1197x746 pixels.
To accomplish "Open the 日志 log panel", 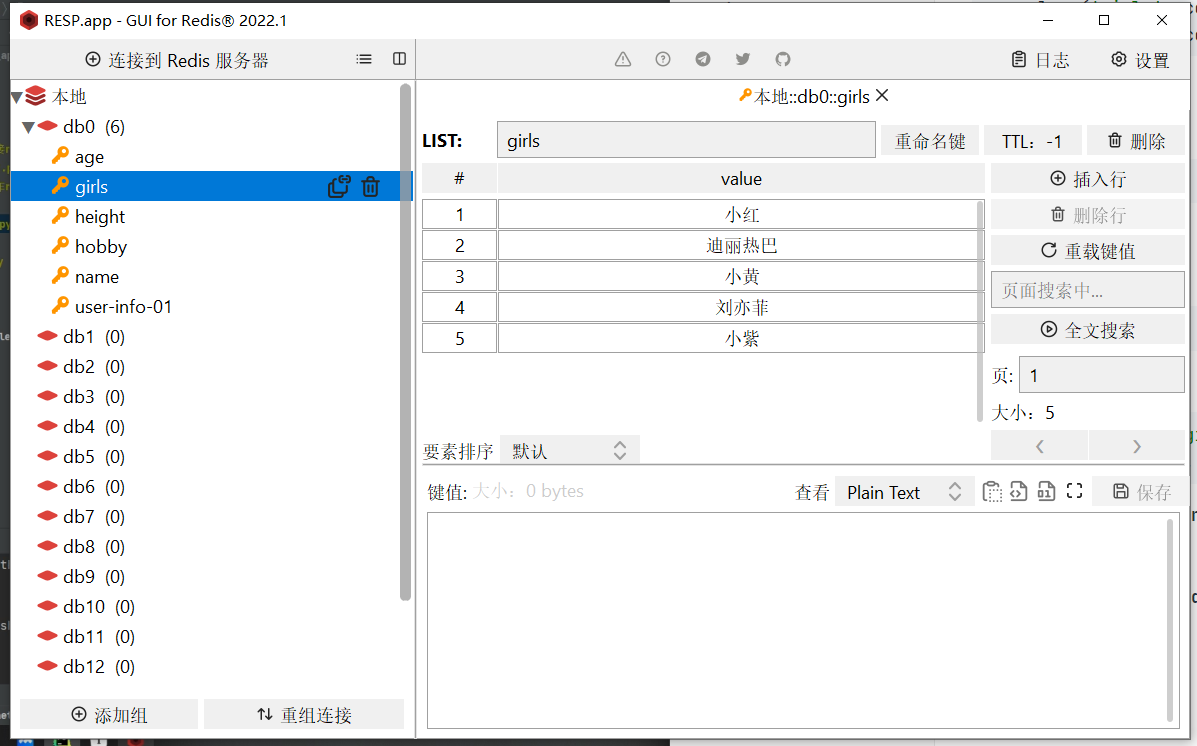I will coord(1041,60).
